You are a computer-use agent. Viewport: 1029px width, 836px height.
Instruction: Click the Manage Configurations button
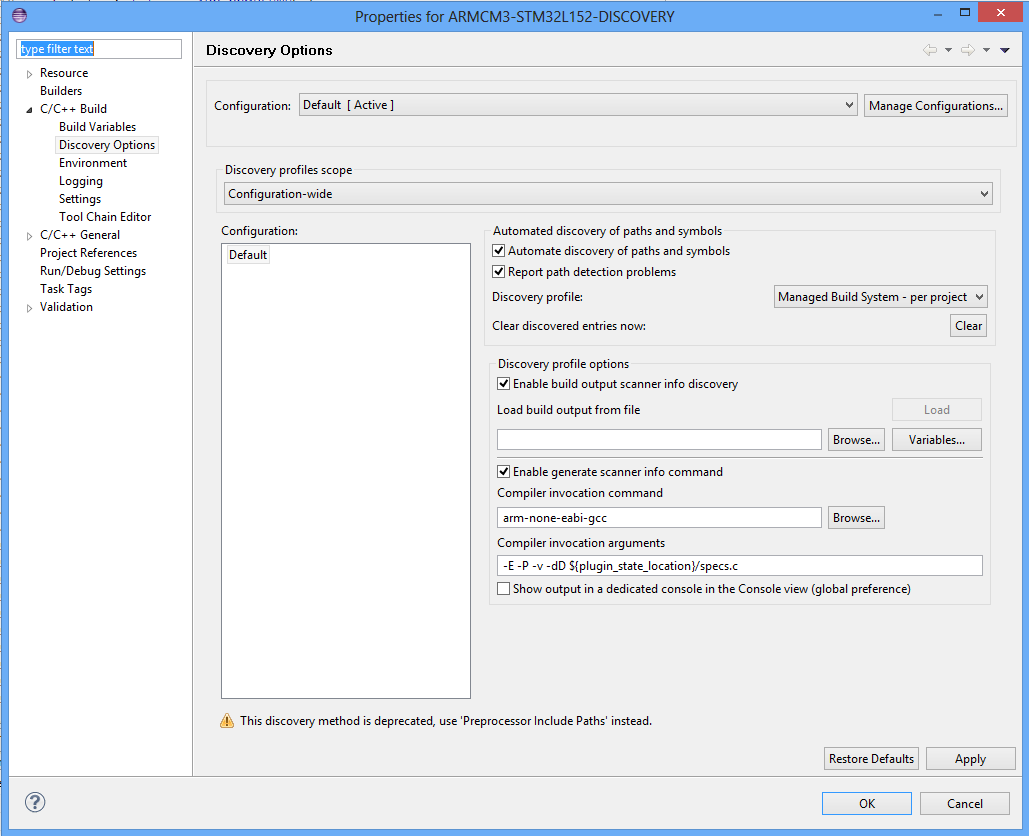click(x=936, y=106)
